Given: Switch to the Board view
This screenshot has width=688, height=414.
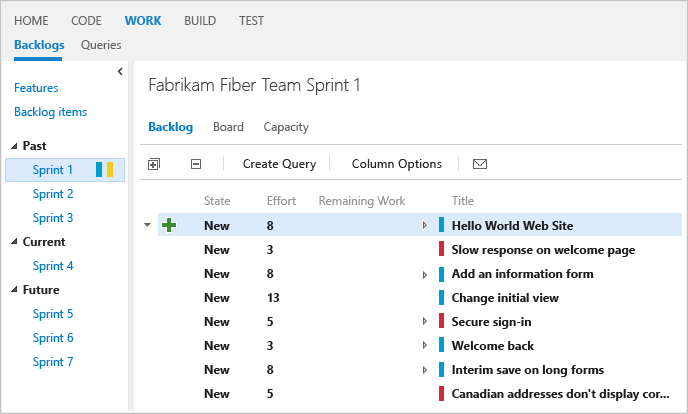Looking at the screenshot, I should click(228, 127).
